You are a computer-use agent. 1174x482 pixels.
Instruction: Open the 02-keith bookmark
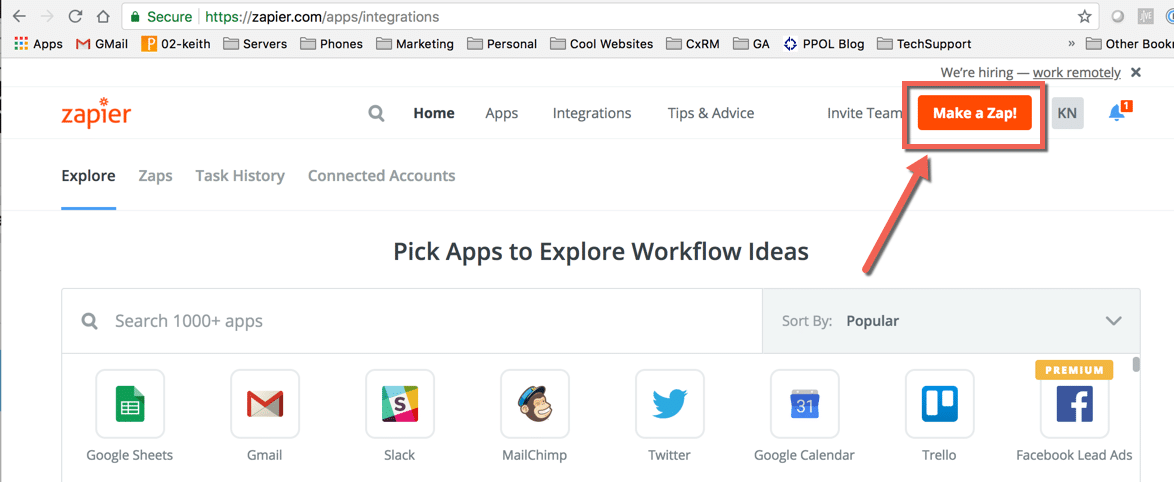tap(175, 44)
